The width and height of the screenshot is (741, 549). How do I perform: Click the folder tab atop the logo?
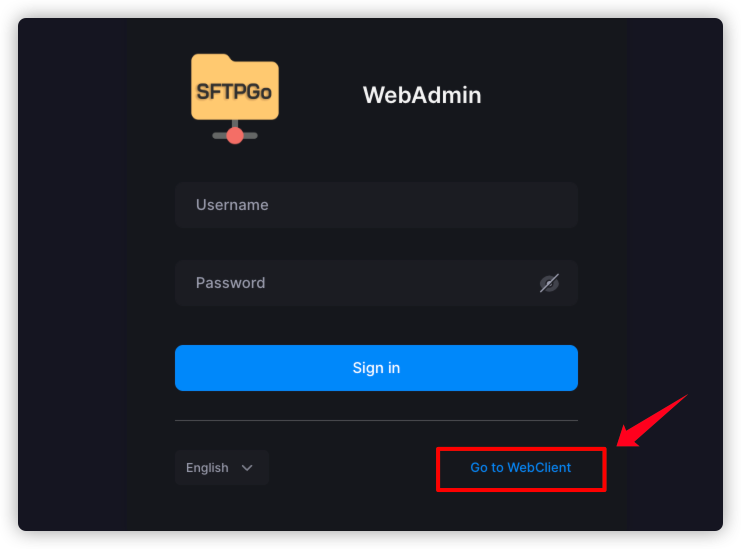tap(211, 60)
